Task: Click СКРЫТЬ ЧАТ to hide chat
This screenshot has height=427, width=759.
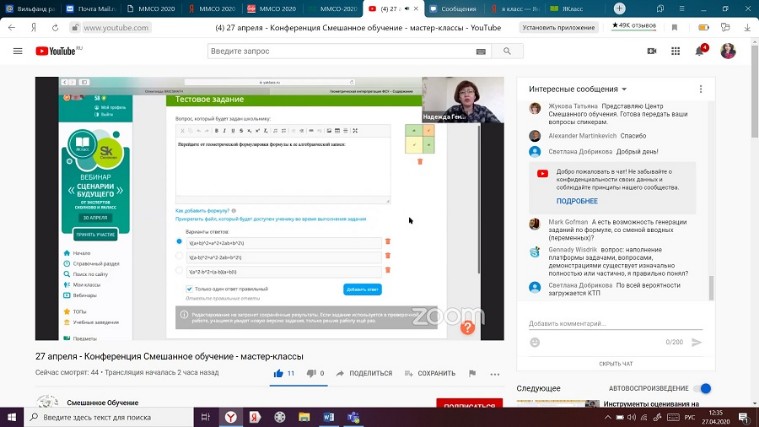Action: (615, 364)
